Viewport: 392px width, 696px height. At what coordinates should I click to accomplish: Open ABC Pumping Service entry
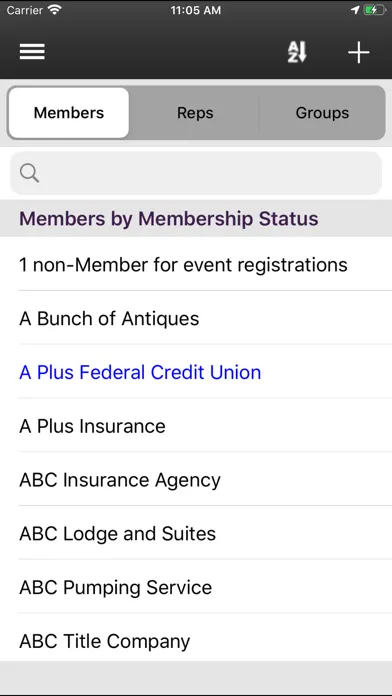coord(196,587)
